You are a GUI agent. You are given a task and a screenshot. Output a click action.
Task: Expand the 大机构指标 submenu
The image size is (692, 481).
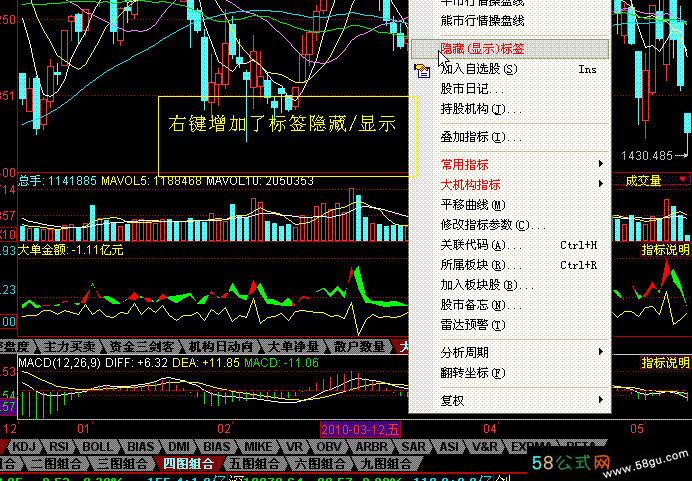tap(470, 184)
